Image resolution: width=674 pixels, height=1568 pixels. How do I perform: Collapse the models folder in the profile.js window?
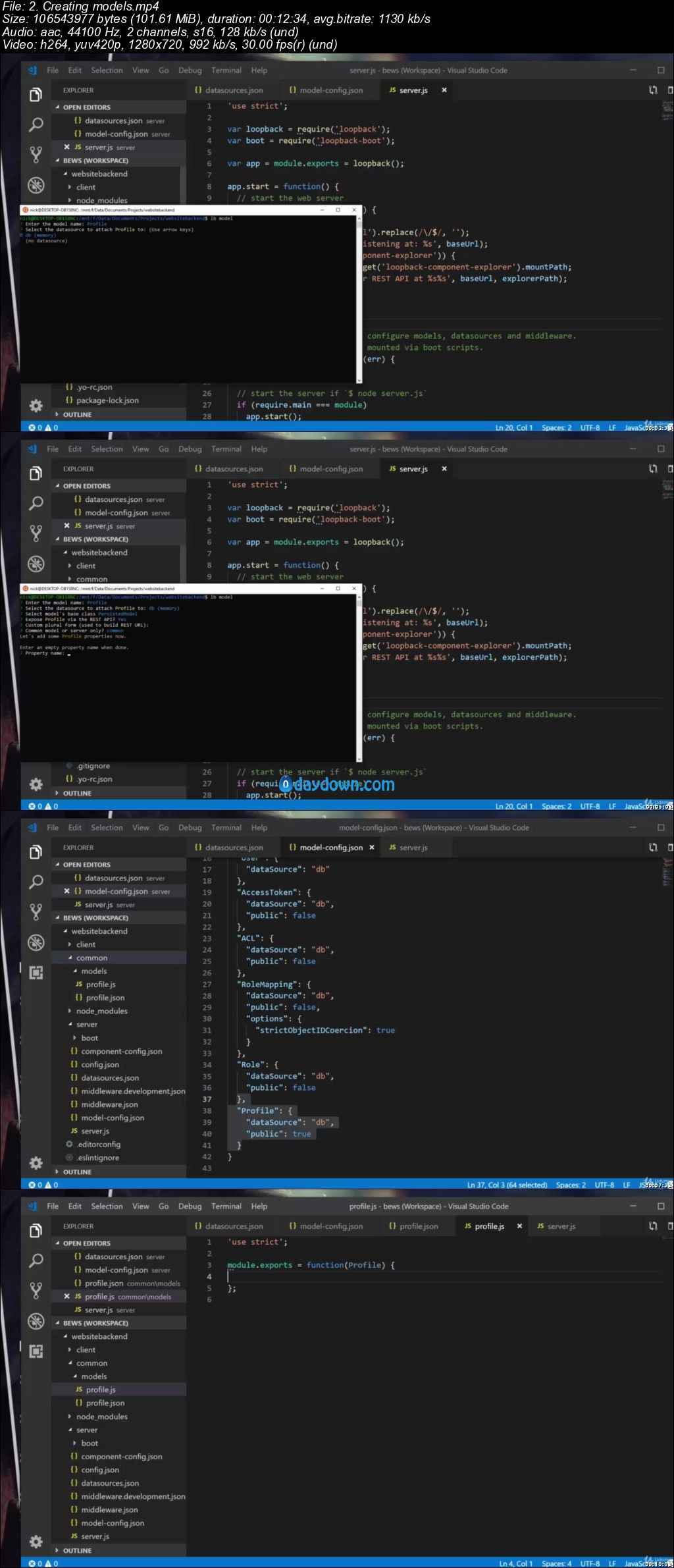(94, 1376)
